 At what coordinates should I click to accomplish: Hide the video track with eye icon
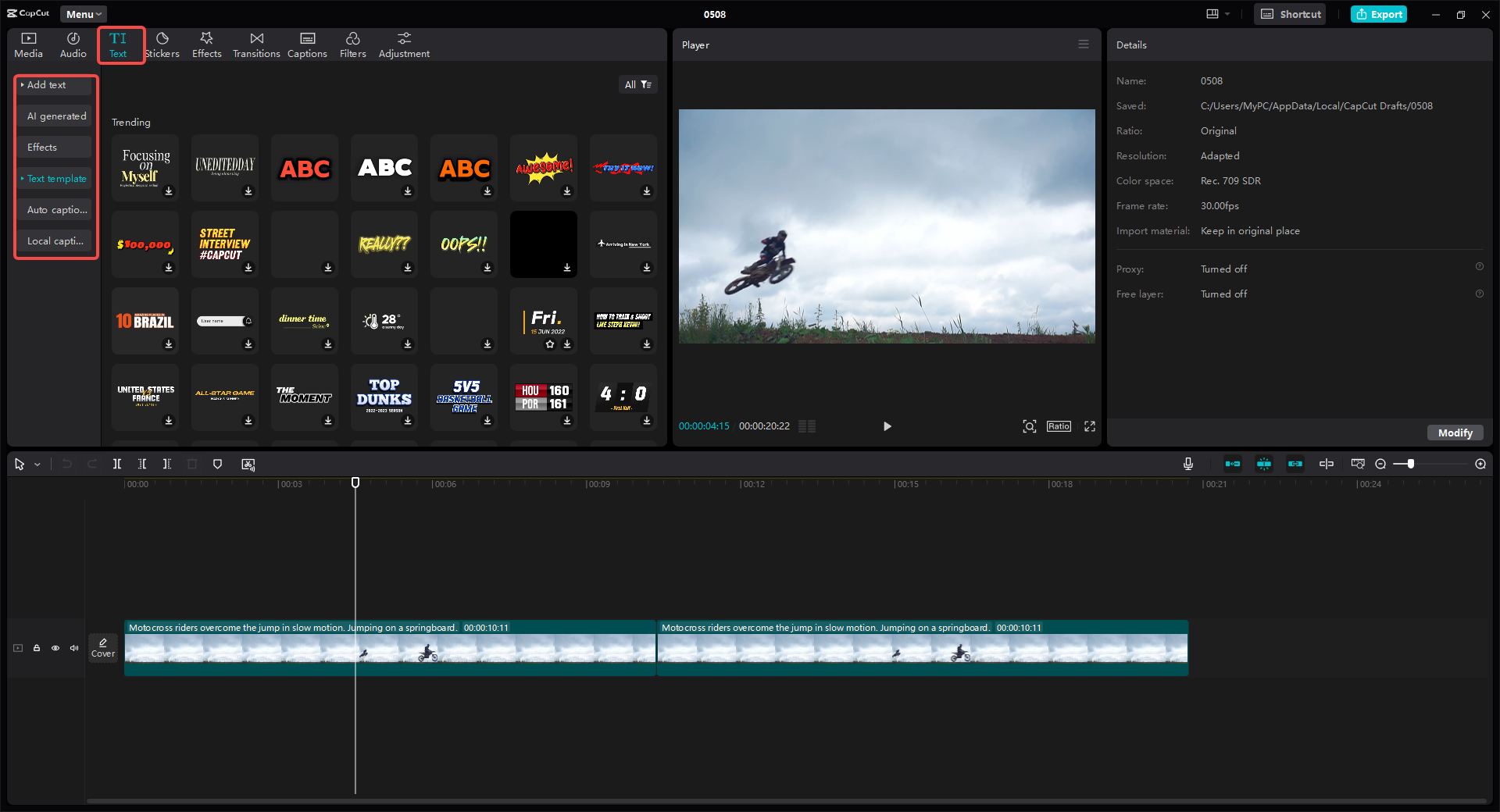pos(55,648)
